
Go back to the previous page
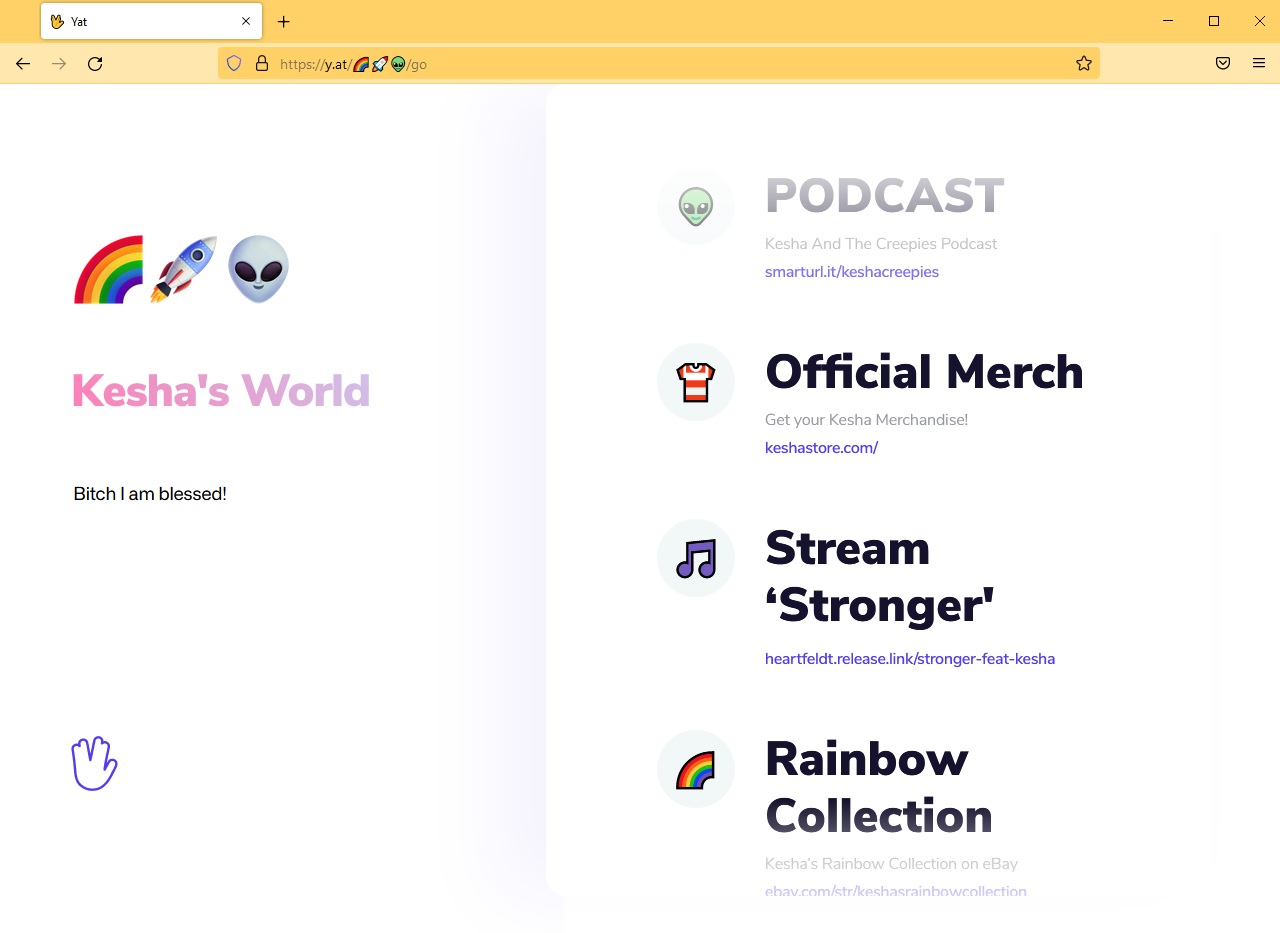point(23,64)
